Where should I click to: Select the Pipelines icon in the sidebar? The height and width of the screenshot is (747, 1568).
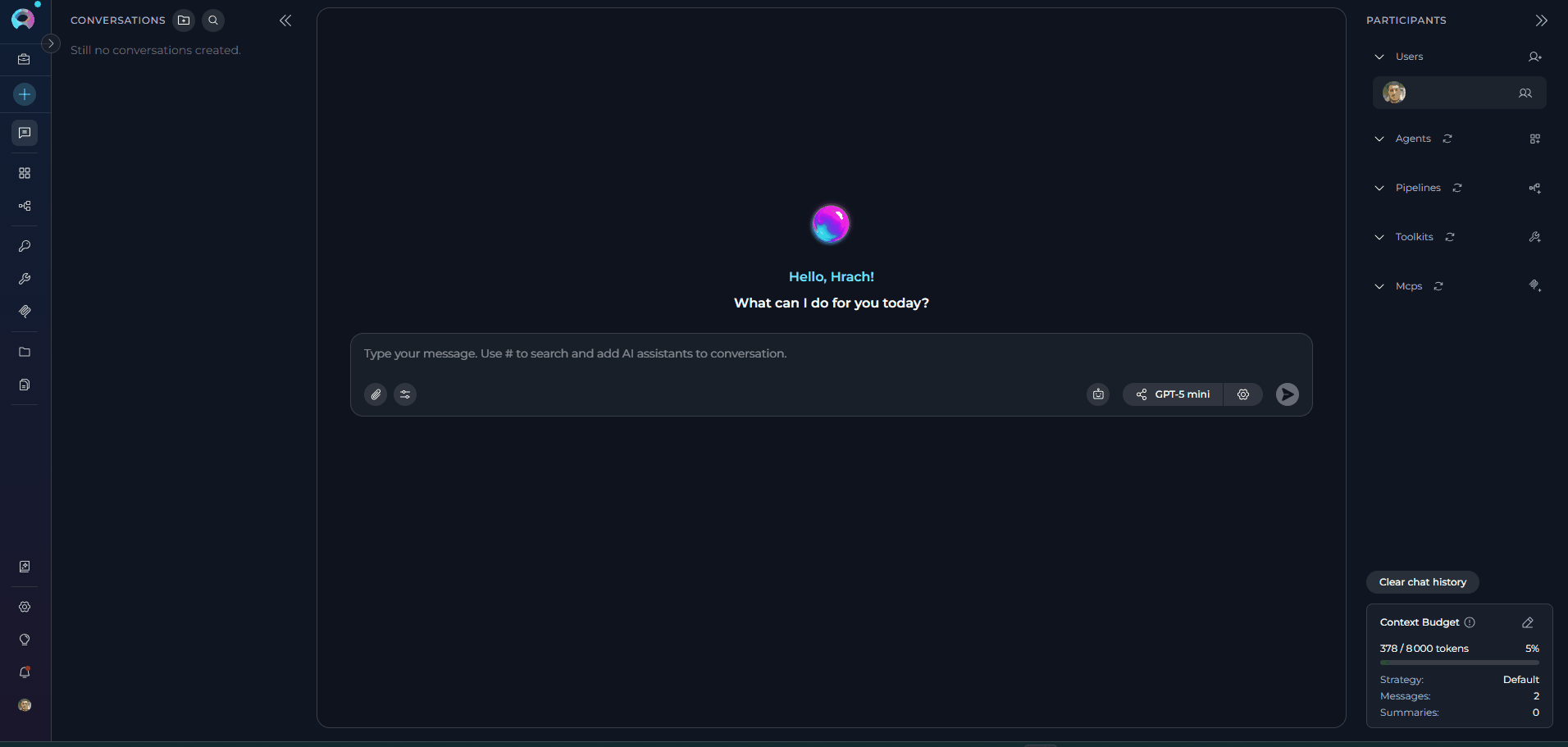24,206
